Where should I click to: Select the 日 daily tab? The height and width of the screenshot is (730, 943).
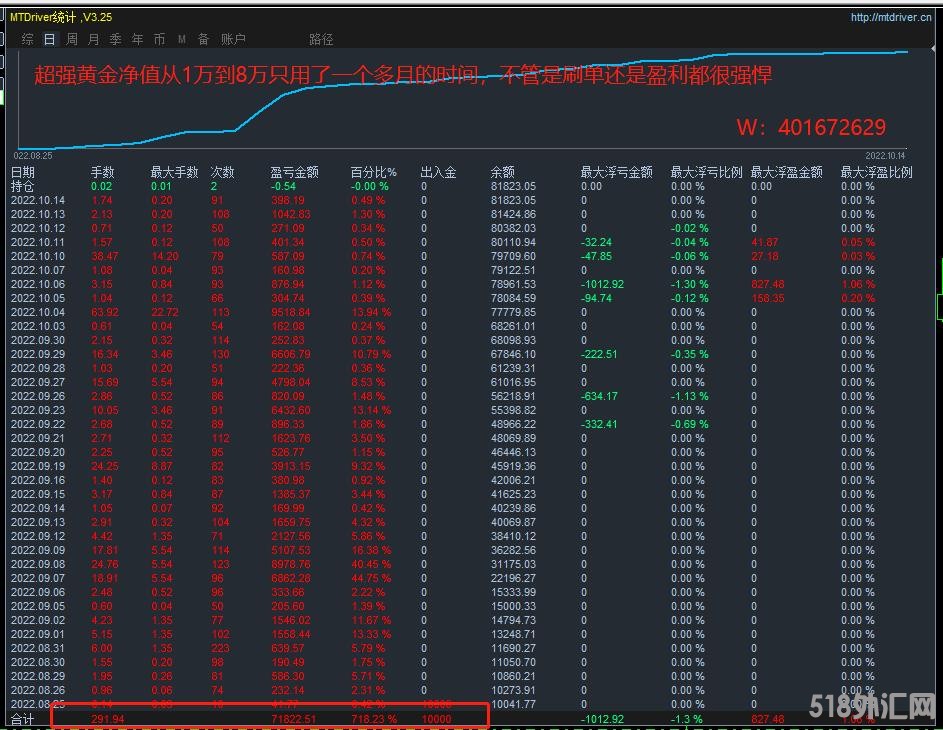tap(49, 40)
